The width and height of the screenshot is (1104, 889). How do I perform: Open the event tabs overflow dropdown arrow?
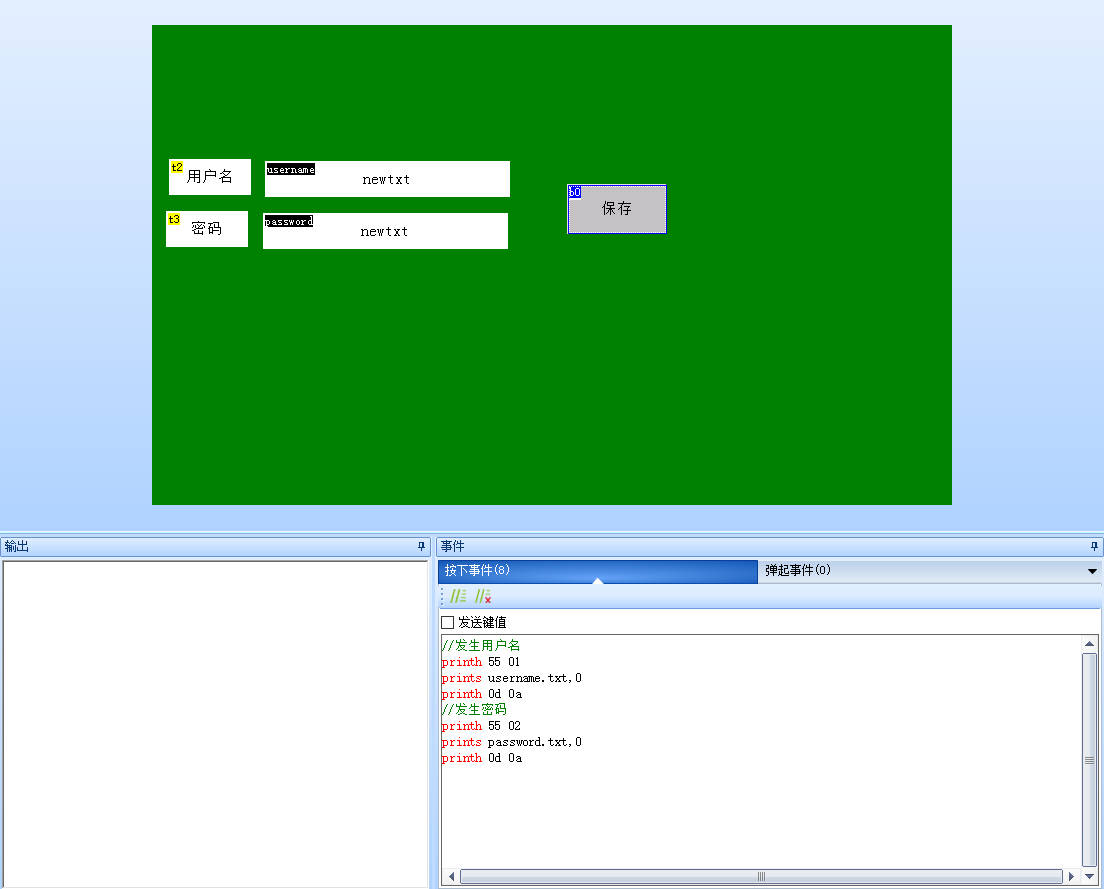point(1091,571)
